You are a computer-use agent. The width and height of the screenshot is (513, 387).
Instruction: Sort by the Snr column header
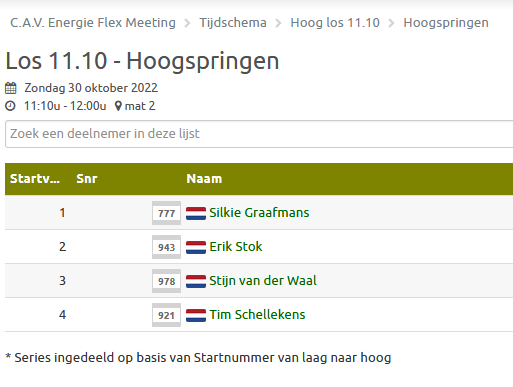coord(87,179)
